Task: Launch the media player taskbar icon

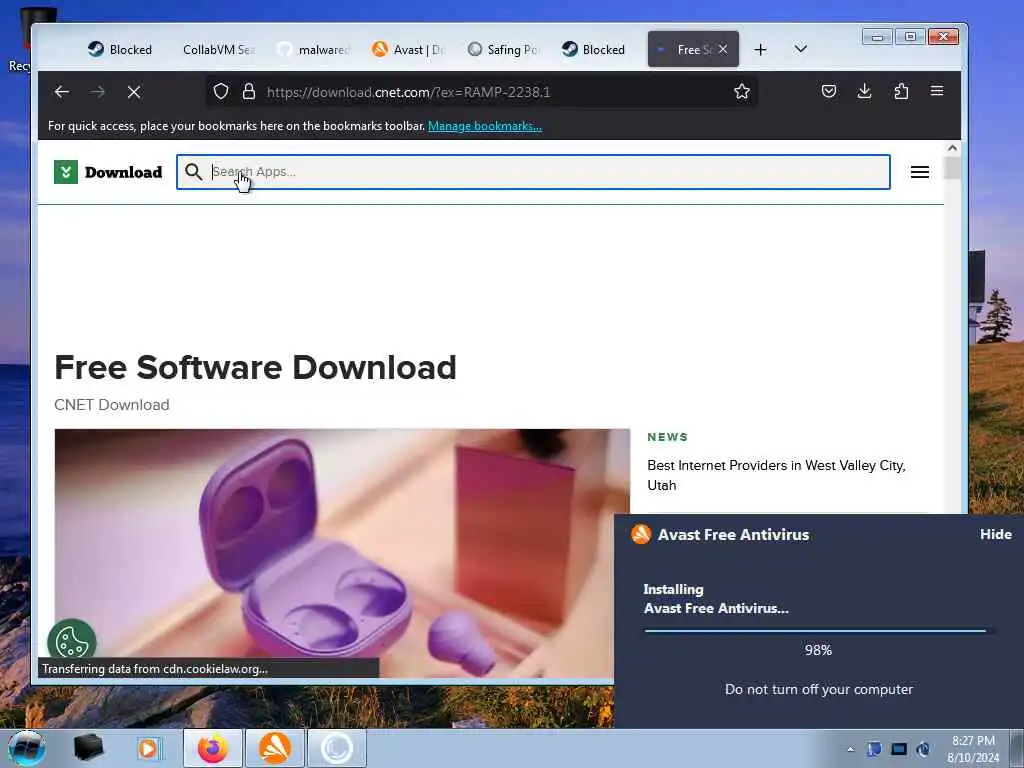Action: (148, 748)
